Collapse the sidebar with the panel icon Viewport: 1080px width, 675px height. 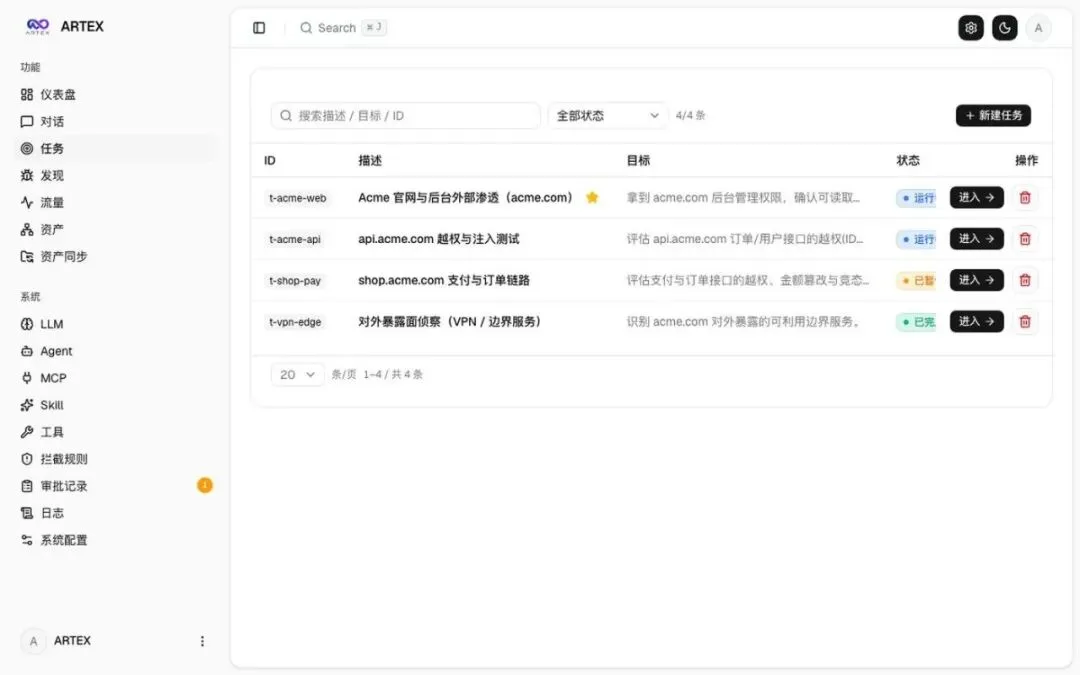tap(259, 28)
